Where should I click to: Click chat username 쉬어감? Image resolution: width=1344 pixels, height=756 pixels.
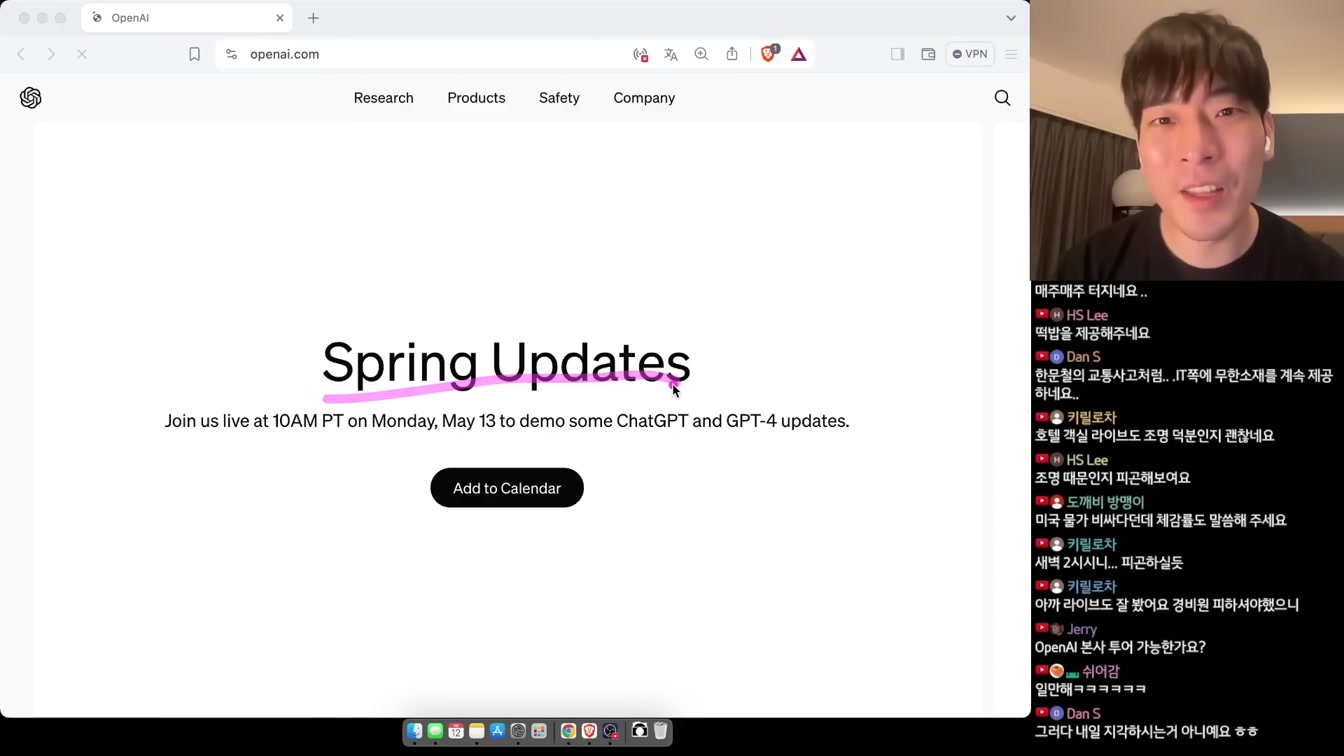point(1100,671)
